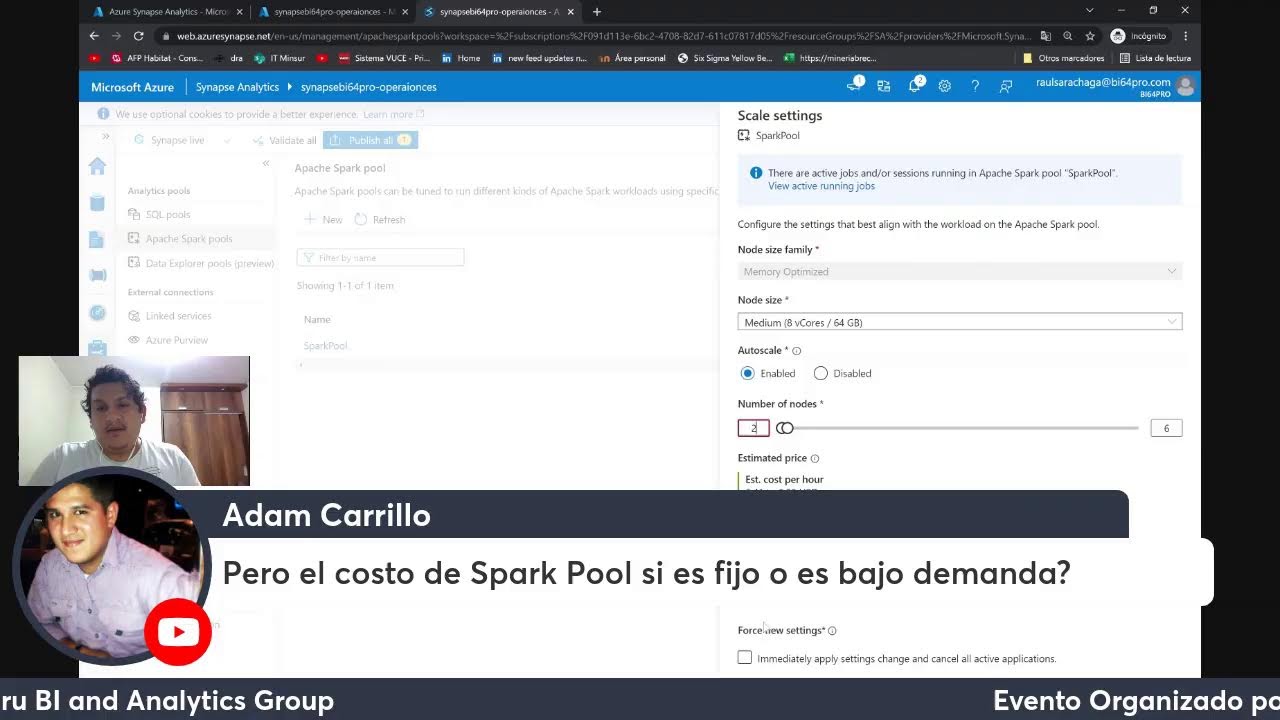Screen dimensions: 1280x720
Task: Open the Manage hub toolbox icon
Action: tap(97, 348)
